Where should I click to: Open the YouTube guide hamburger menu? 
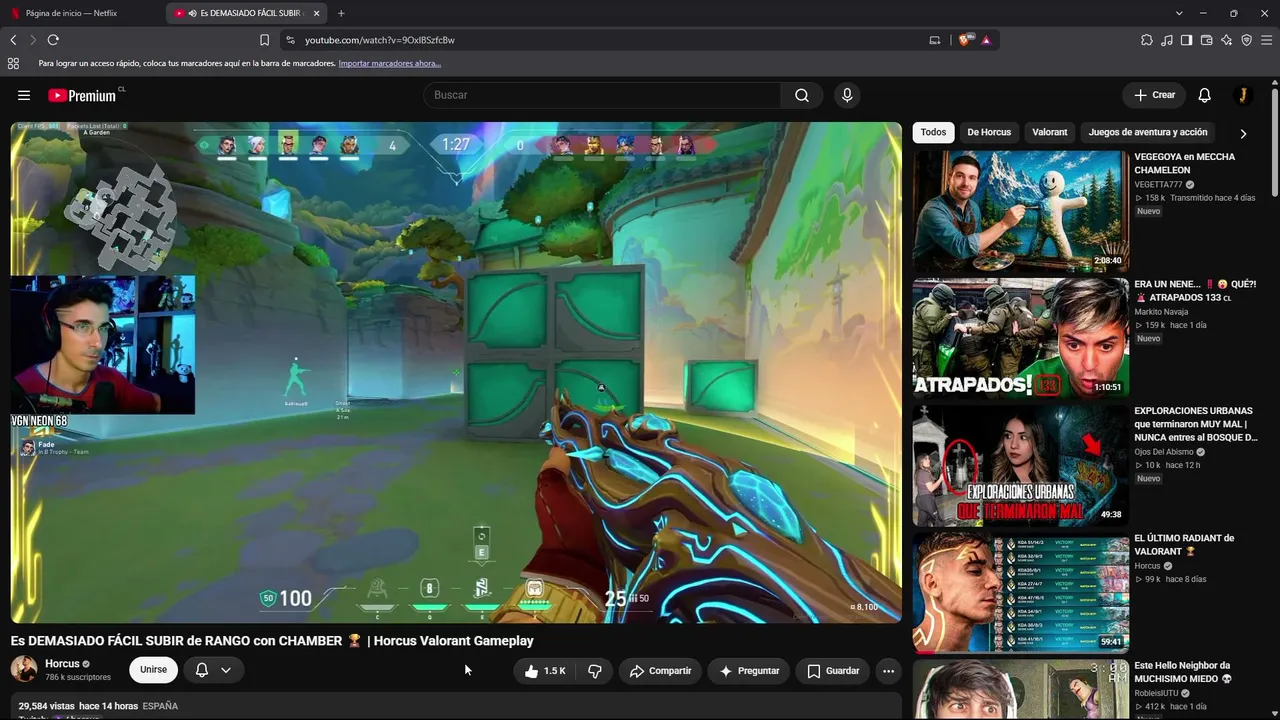pos(24,95)
